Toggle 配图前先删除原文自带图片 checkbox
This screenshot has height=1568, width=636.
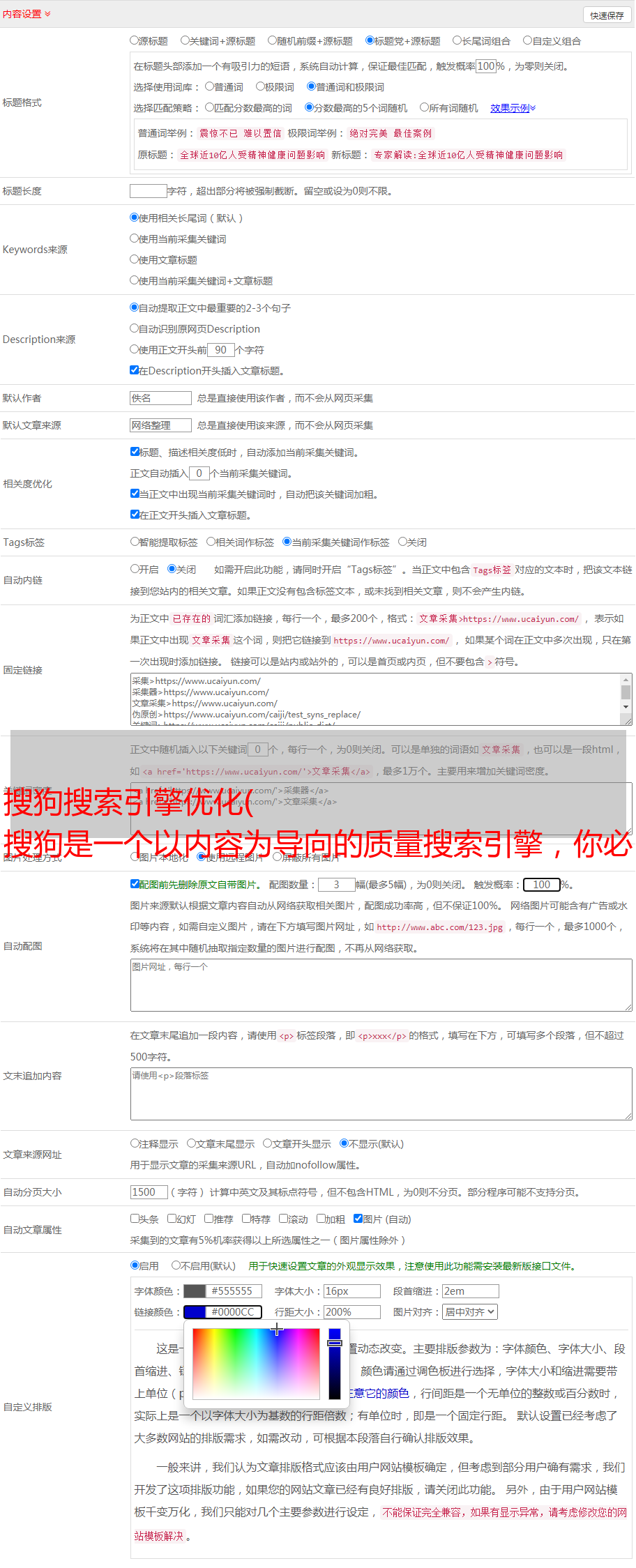135,884
